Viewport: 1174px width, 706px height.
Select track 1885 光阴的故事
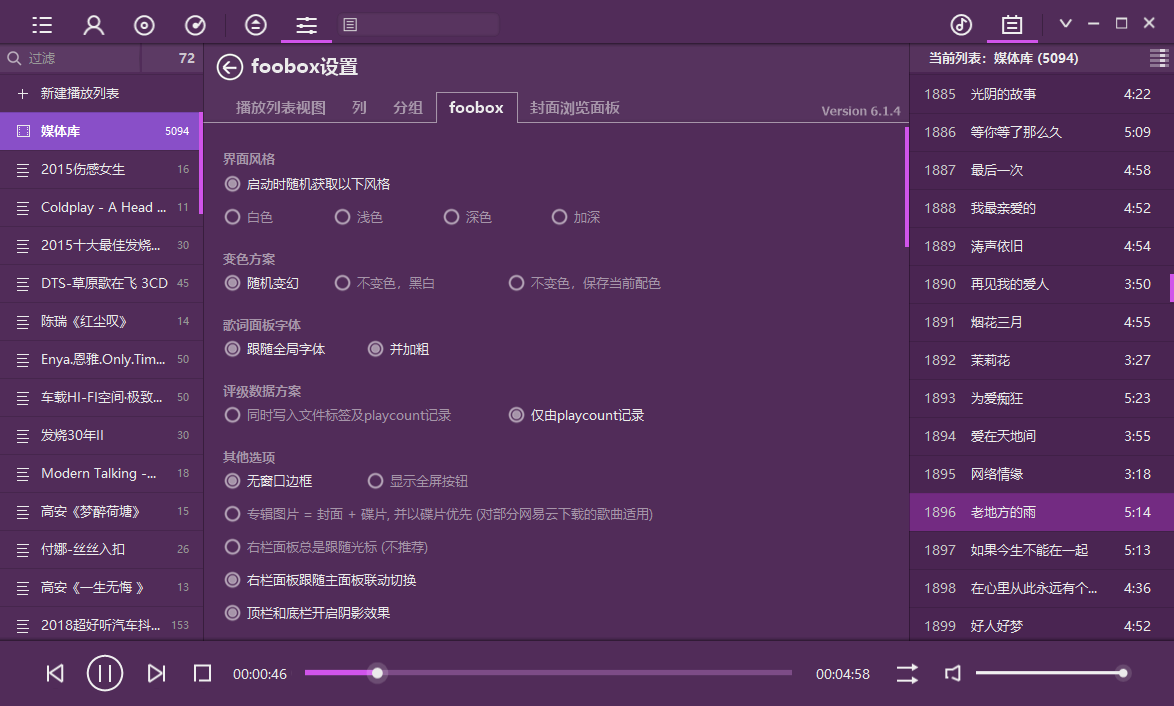pos(1041,94)
